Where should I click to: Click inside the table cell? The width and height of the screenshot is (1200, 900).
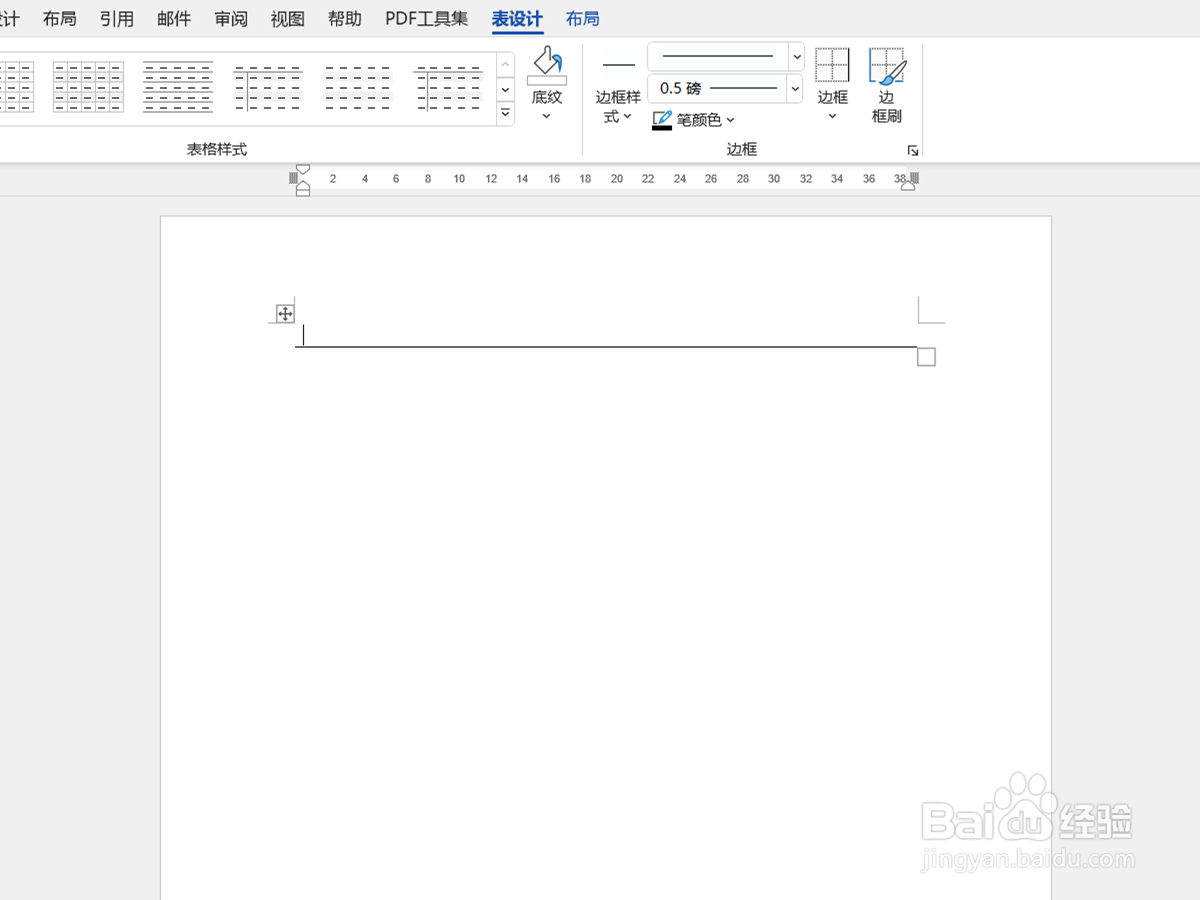tap(606, 334)
